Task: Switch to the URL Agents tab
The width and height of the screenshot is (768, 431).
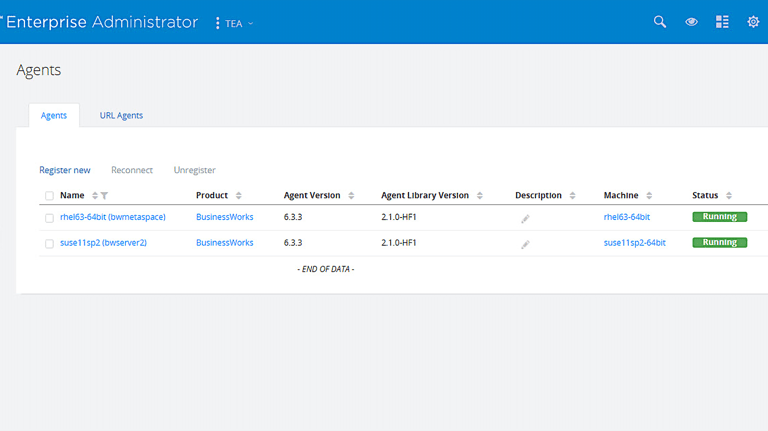Action: pyautogui.click(x=121, y=116)
